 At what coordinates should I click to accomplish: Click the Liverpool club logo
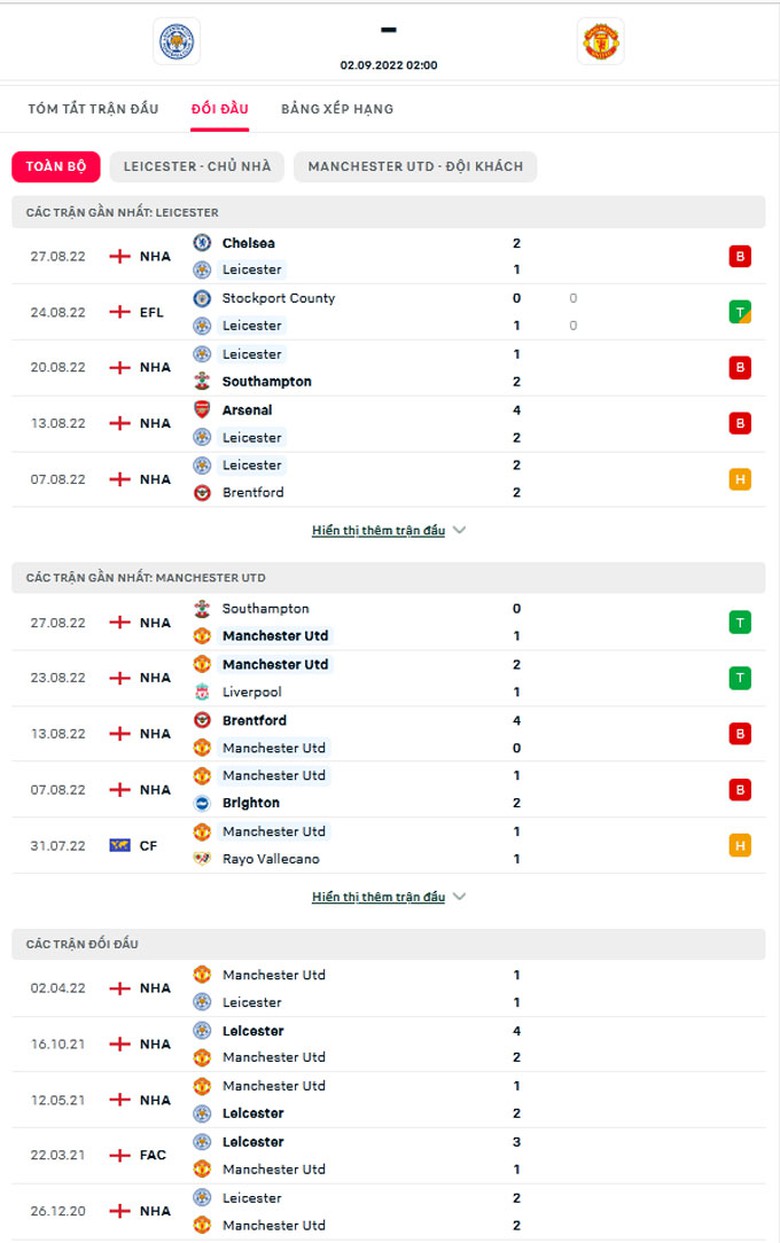(x=202, y=692)
